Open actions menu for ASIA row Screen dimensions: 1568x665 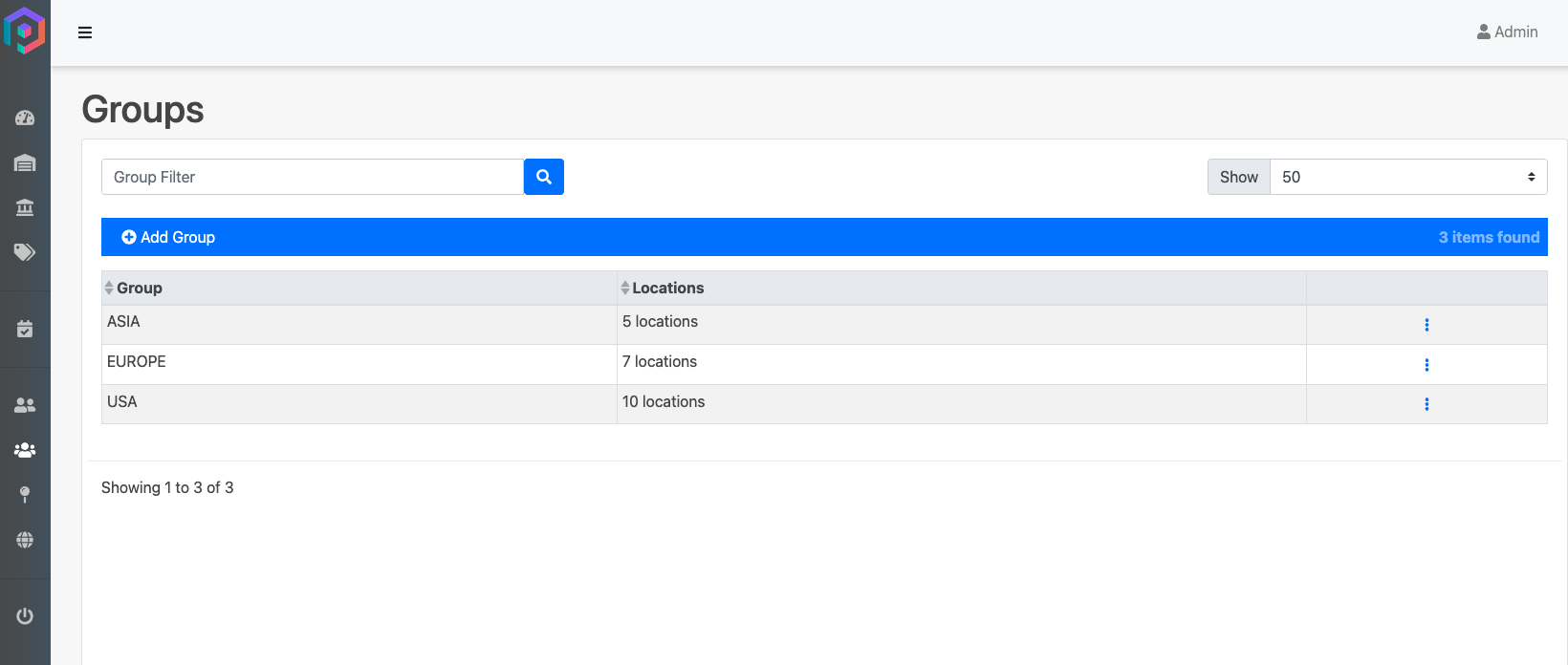coord(1426,325)
